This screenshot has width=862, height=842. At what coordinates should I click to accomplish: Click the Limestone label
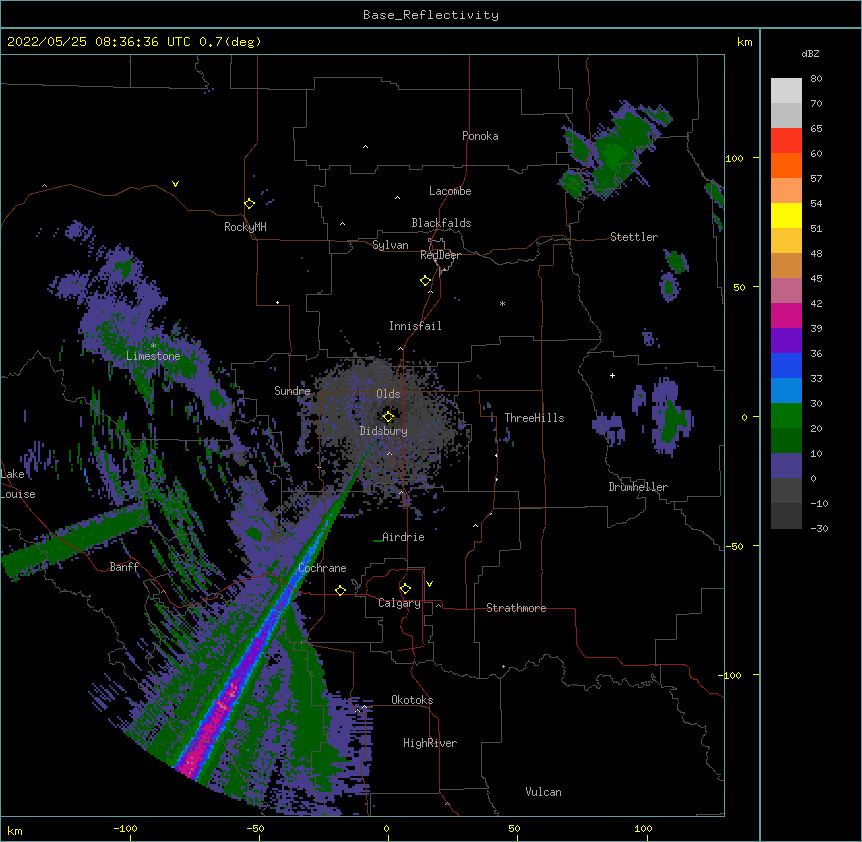(x=153, y=356)
